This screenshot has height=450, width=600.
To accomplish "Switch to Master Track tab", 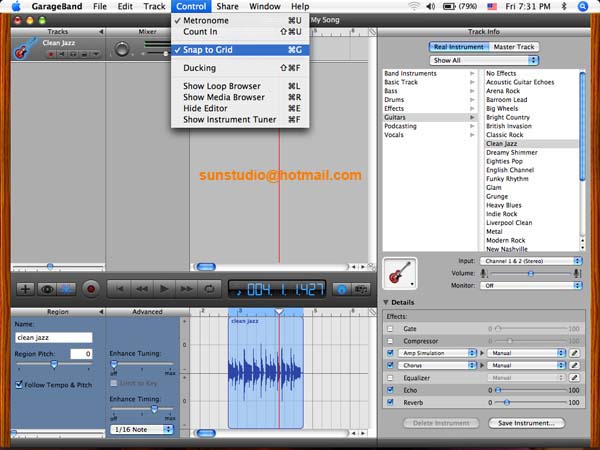I will (x=514, y=47).
